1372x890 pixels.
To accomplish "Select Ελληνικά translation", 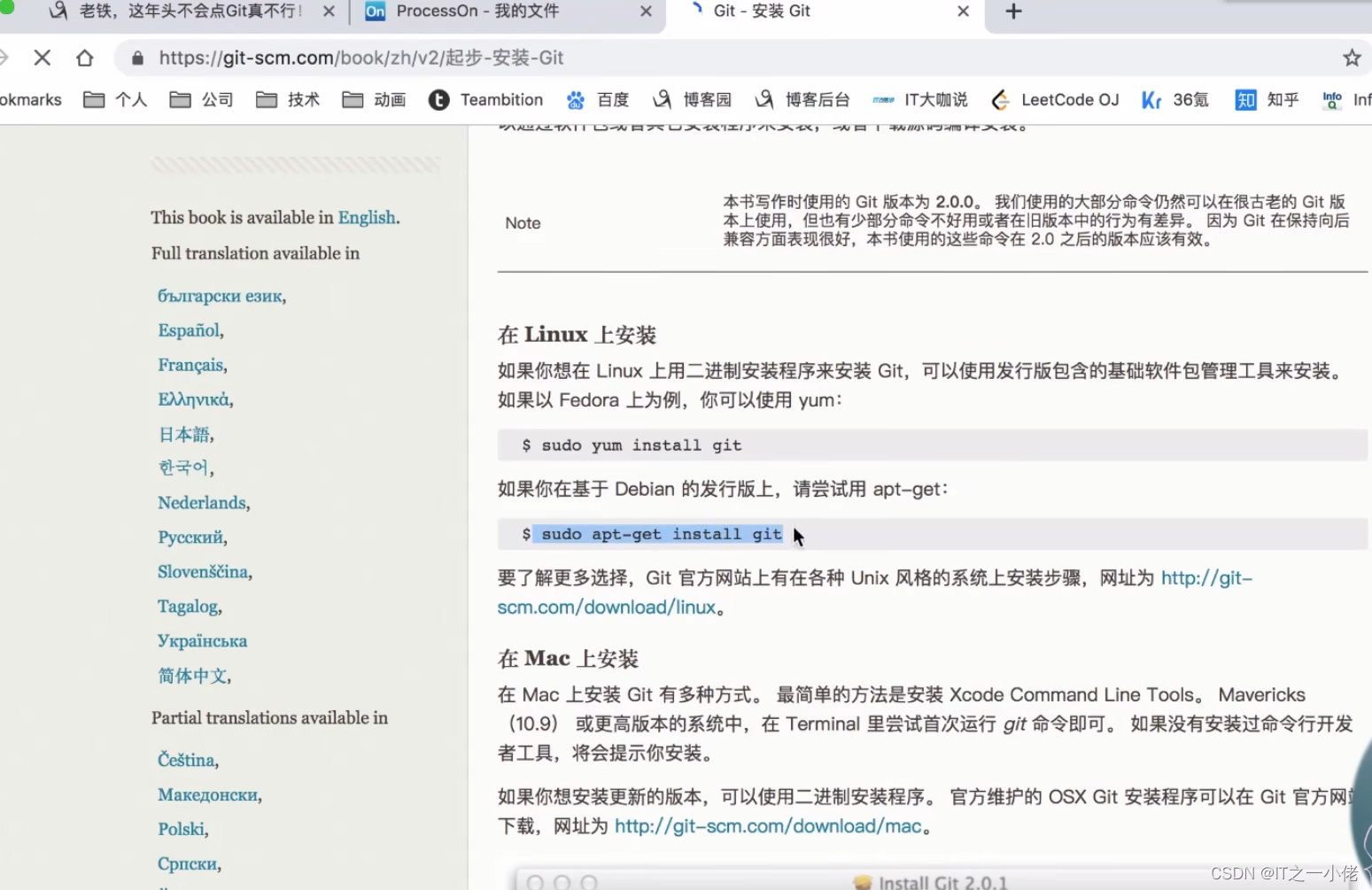I will point(193,399).
